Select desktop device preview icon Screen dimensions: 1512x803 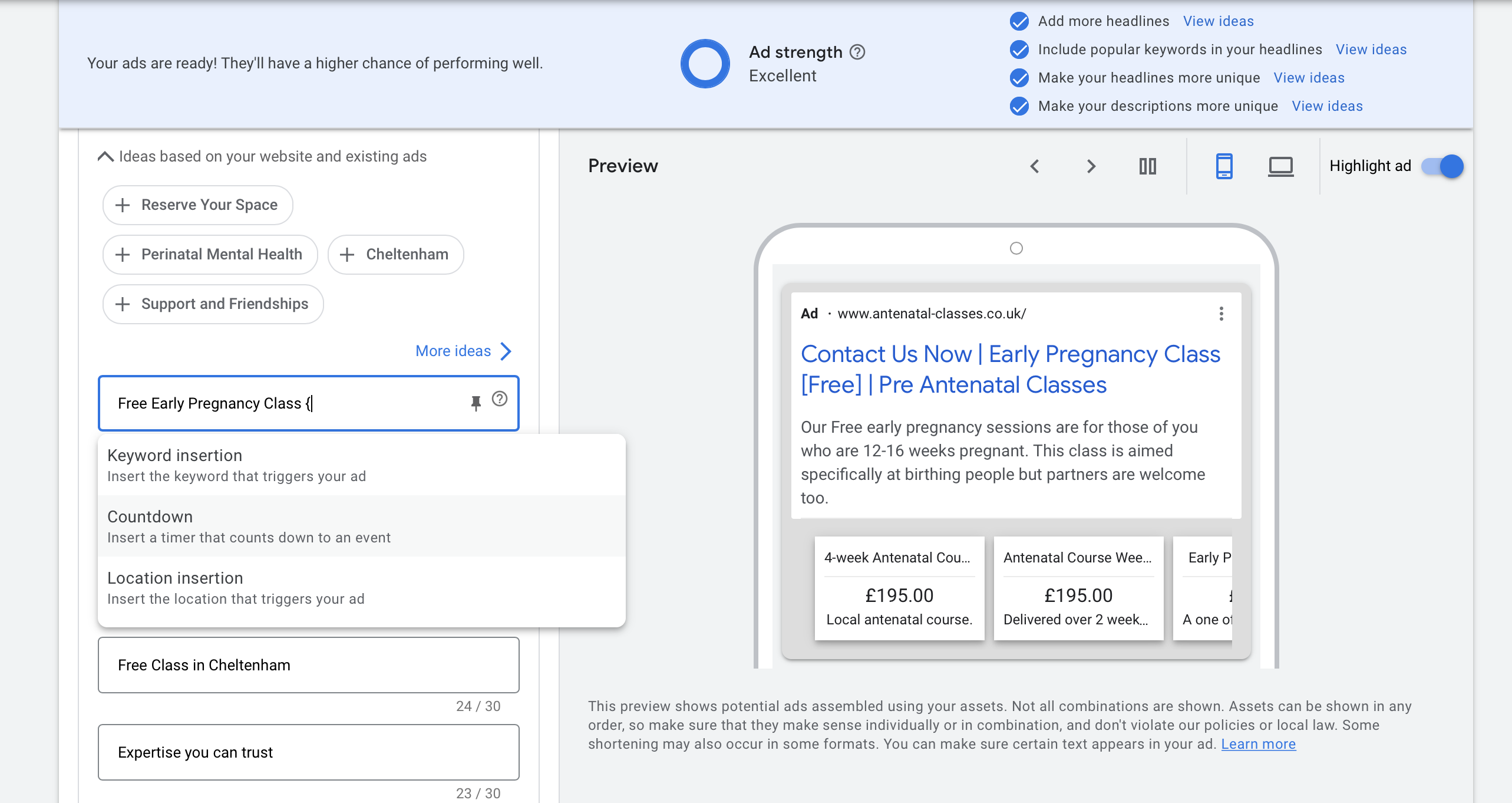[x=1280, y=166]
